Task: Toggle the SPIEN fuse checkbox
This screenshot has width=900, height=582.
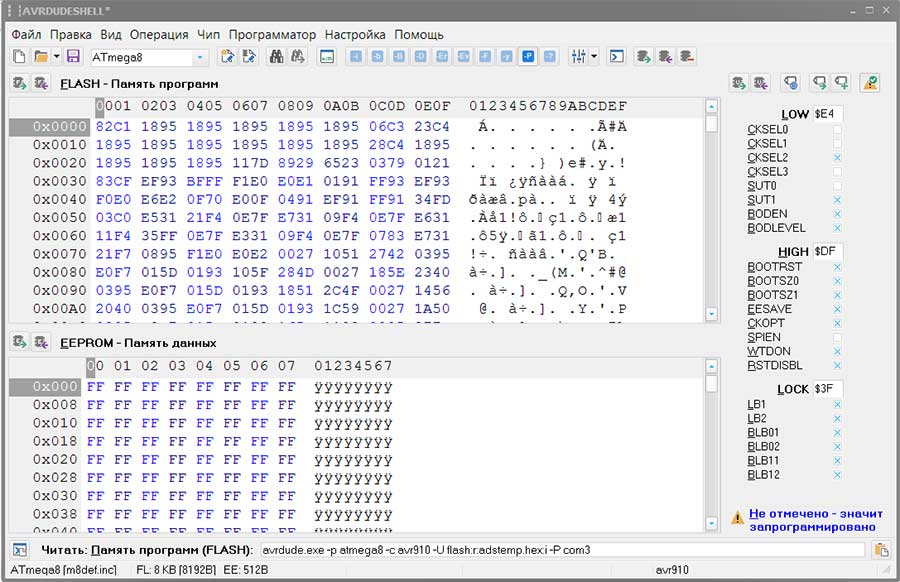Action: point(837,337)
